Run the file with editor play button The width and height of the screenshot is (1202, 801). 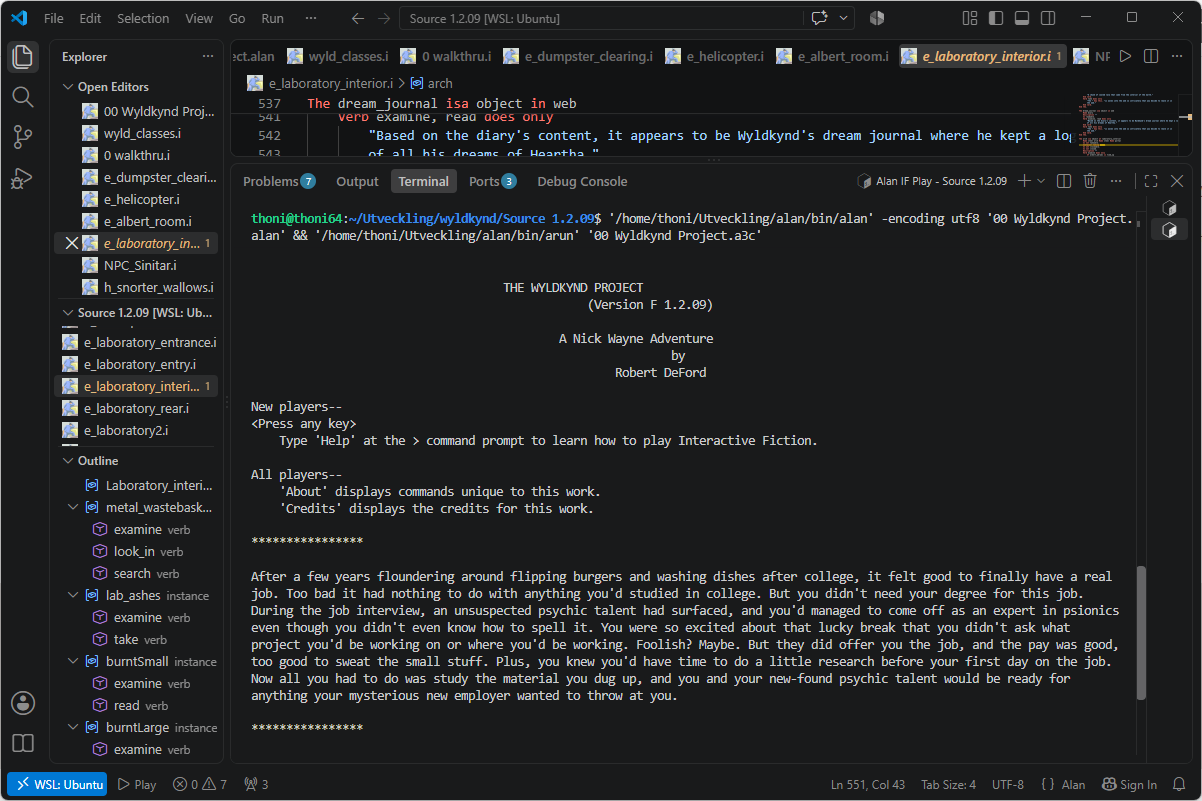coord(1125,56)
